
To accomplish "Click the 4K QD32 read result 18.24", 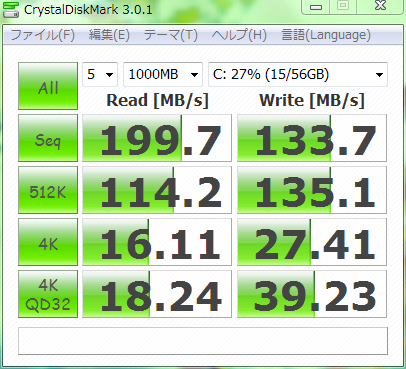I will click(x=157, y=294).
